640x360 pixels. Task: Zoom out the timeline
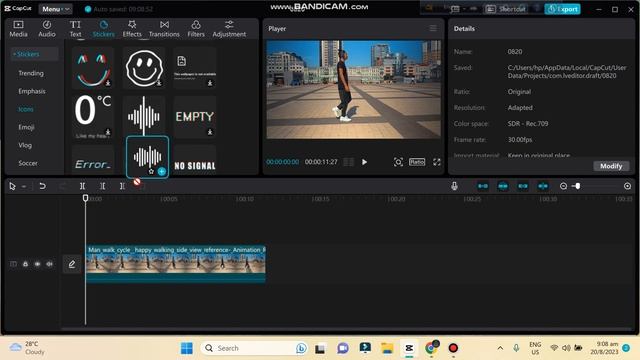563,186
